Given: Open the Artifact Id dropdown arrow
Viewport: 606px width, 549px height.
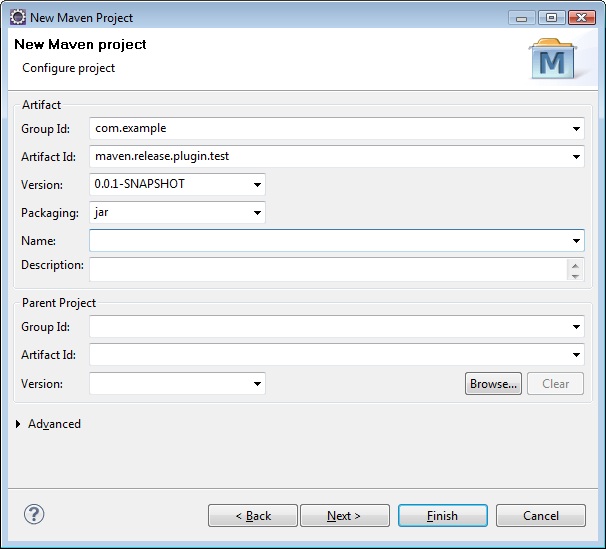Looking at the screenshot, I should click(x=576, y=156).
